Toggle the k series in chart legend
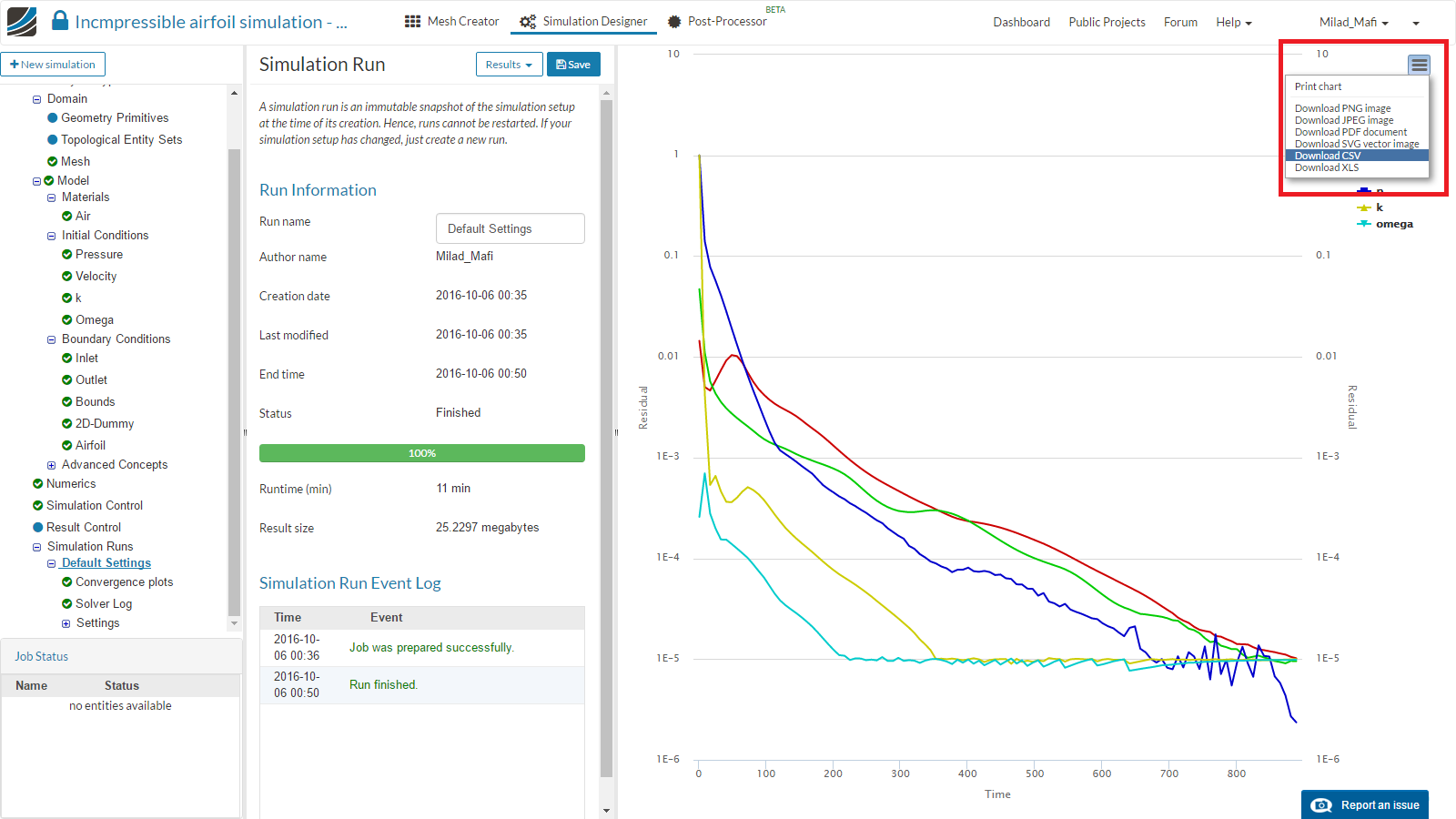Image resolution: width=1456 pixels, height=819 pixels. 1379,207
